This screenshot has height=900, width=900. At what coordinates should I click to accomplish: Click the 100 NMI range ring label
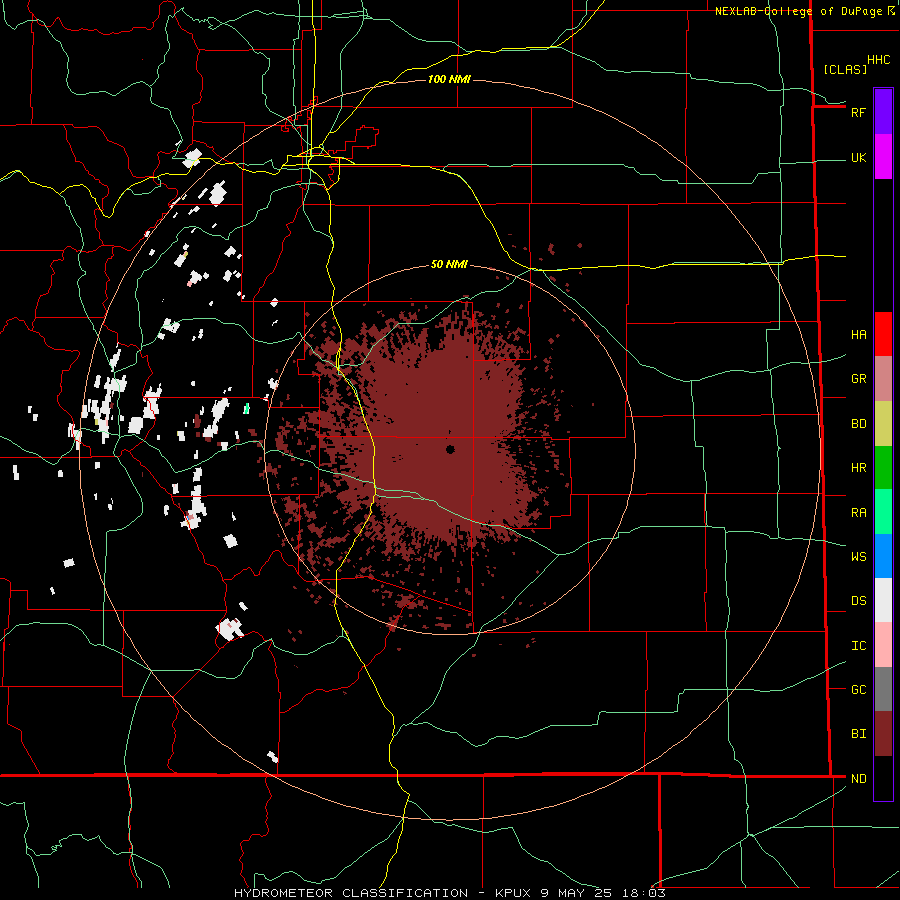[449, 79]
